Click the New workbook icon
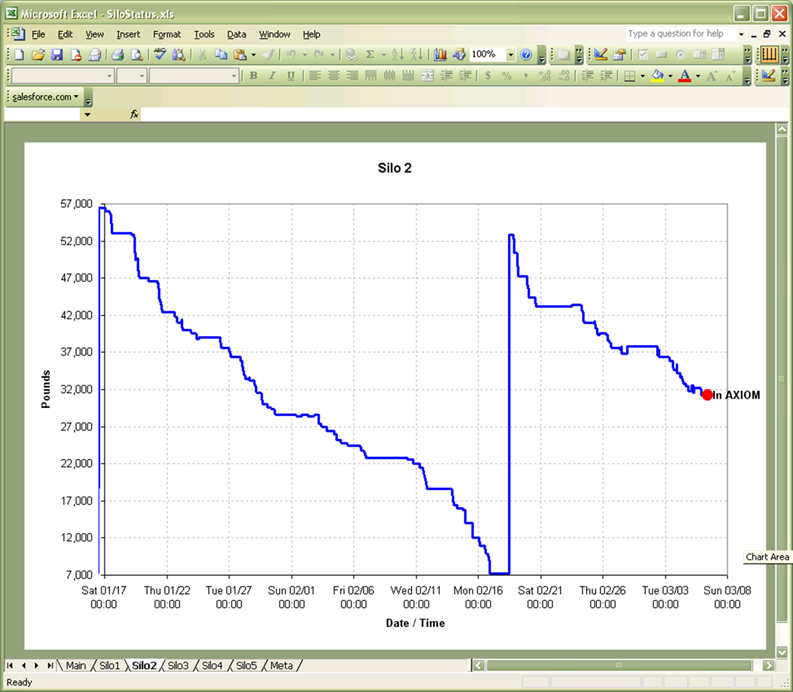The width and height of the screenshot is (793, 692). (x=19, y=55)
